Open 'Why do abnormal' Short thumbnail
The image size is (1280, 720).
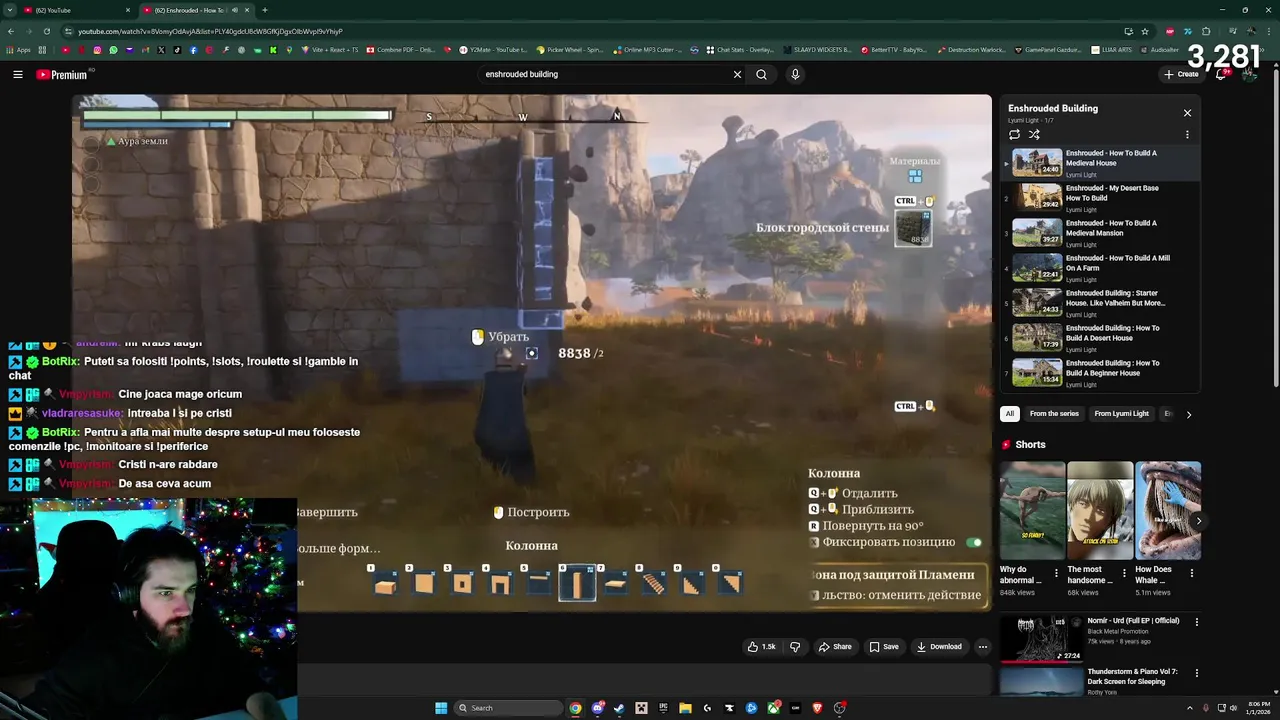click(x=1032, y=510)
